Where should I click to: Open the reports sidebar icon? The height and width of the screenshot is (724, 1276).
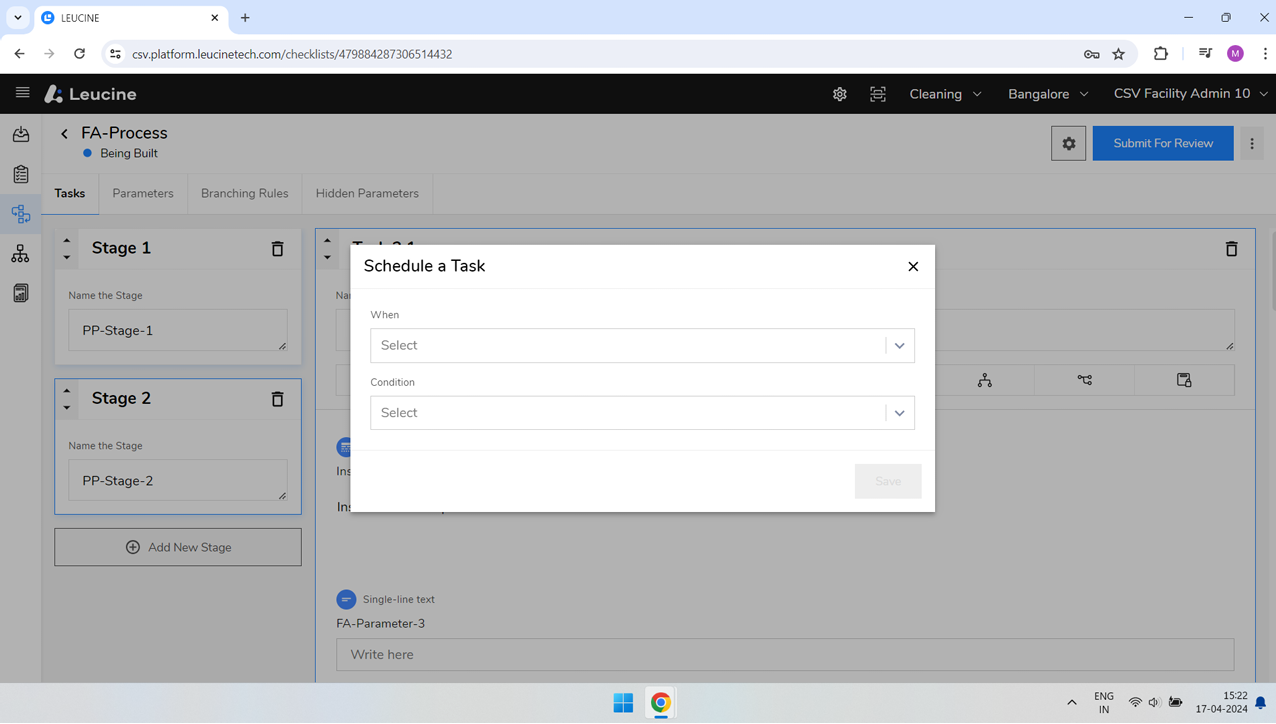tap(20, 292)
